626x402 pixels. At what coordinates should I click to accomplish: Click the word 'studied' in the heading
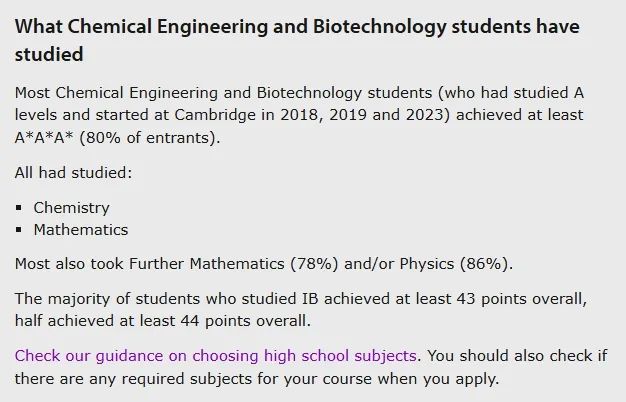pos(49,54)
